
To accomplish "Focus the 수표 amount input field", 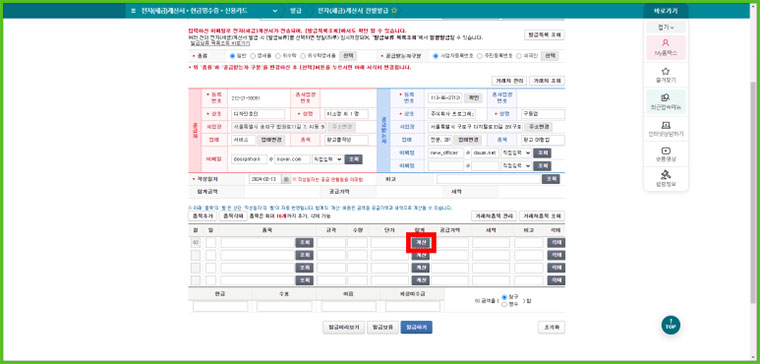I will pyautogui.click(x=284, y=306).
